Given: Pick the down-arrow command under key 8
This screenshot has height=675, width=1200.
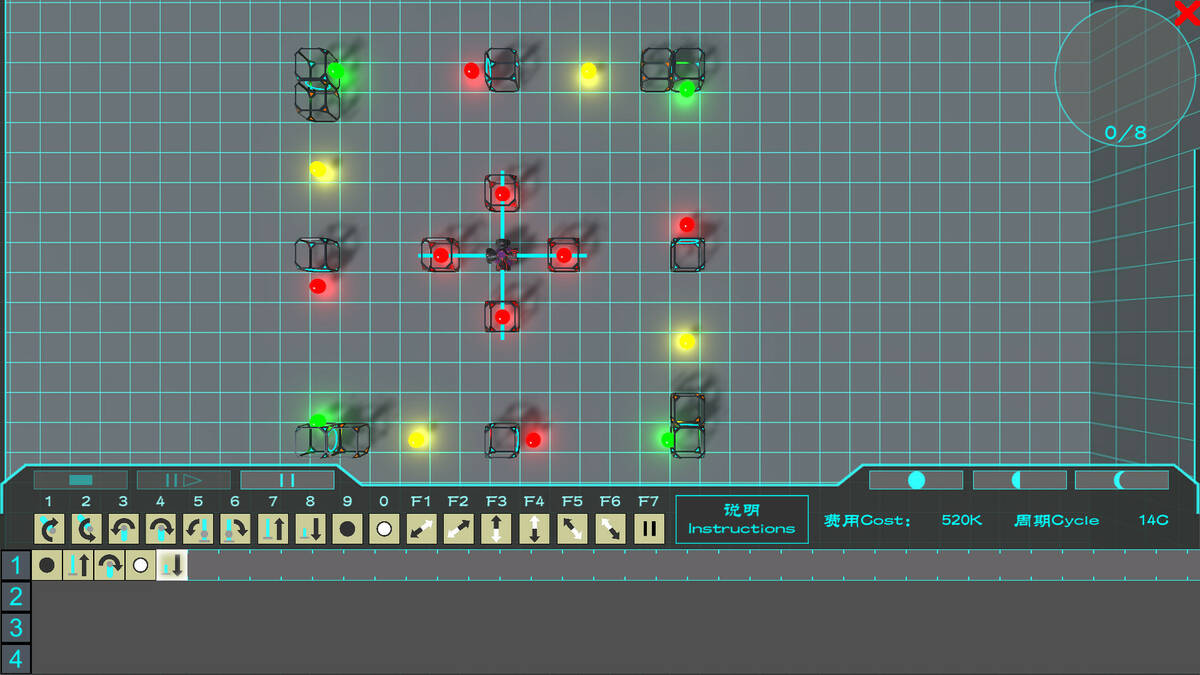Looking at the screenshot, I should tap(310, 528).
